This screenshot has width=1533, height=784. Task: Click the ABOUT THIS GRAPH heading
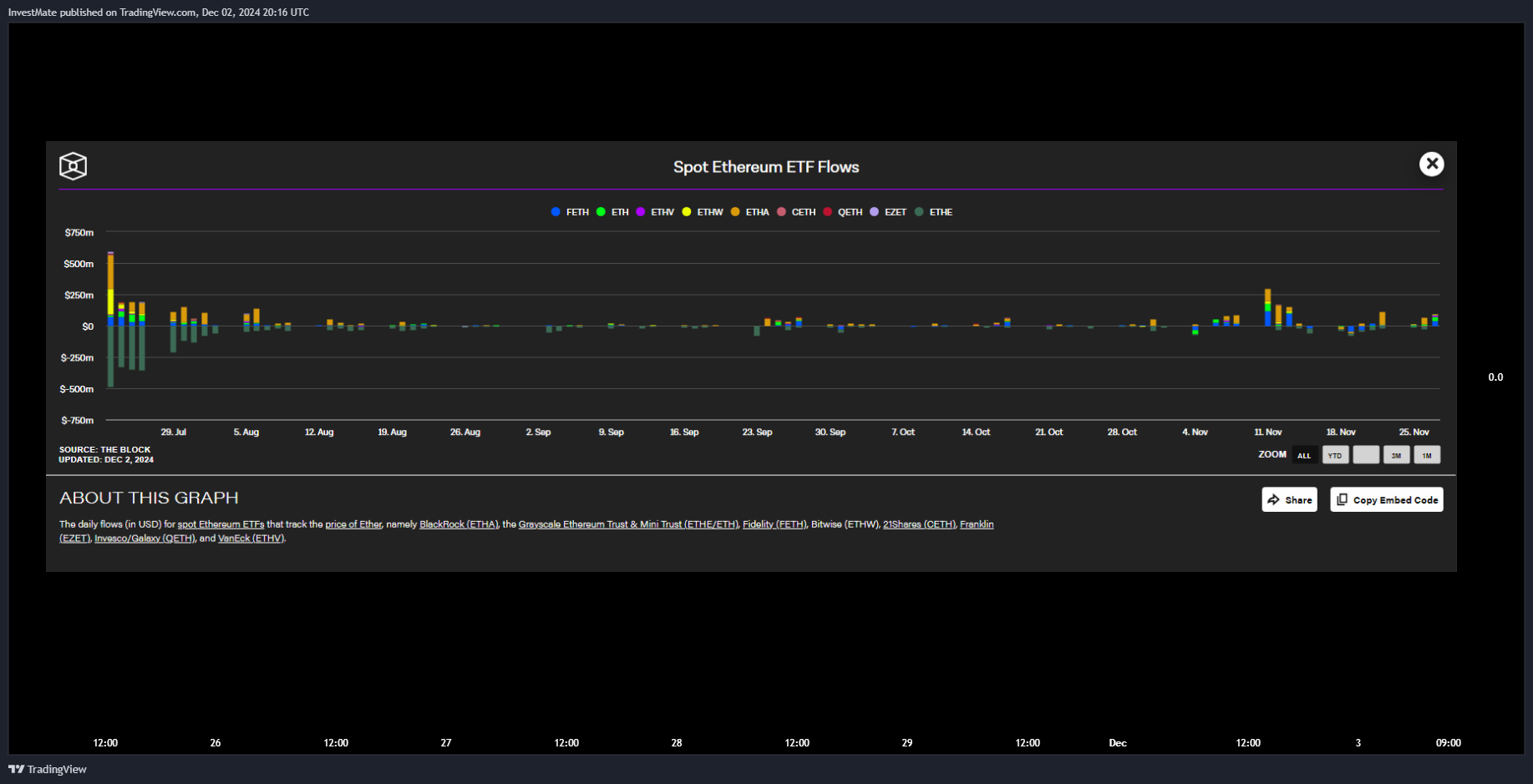pos(149,498)
